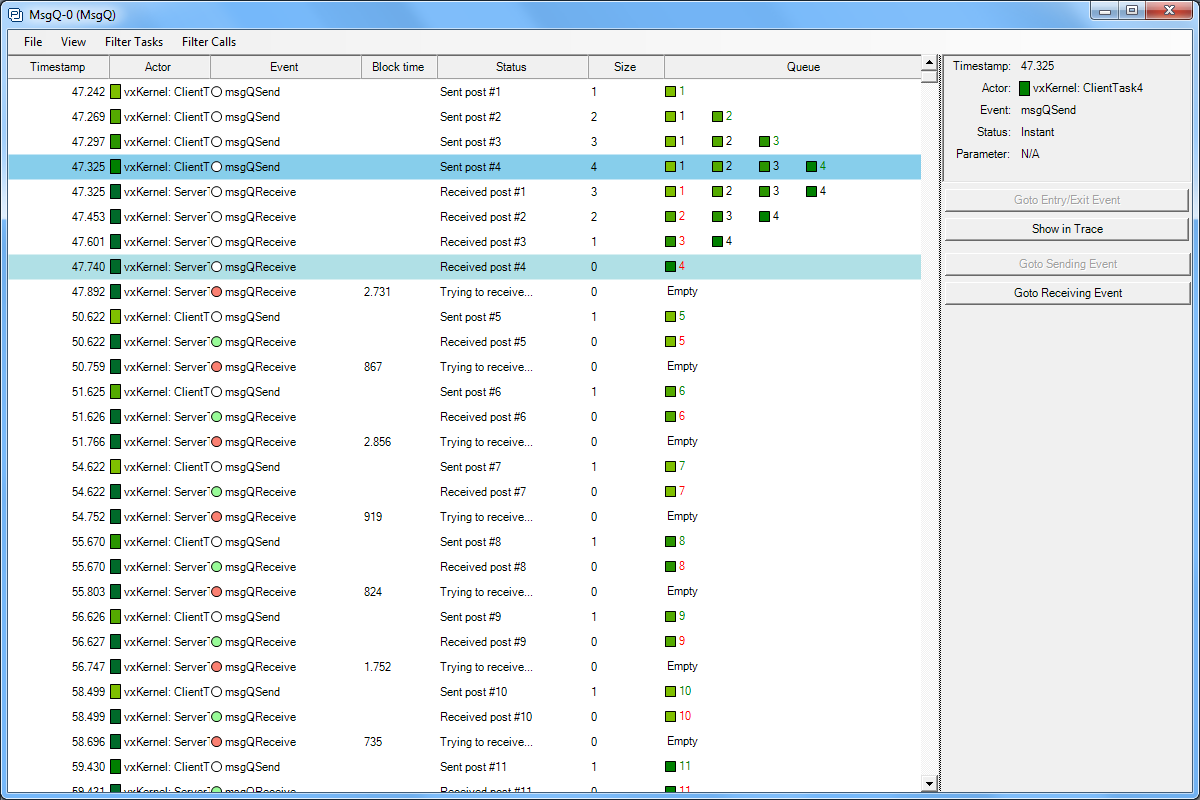Image resolution: width=1200 pixels, height=800 pixels.
Task: Click the Status column header
Action: point(511,67)
